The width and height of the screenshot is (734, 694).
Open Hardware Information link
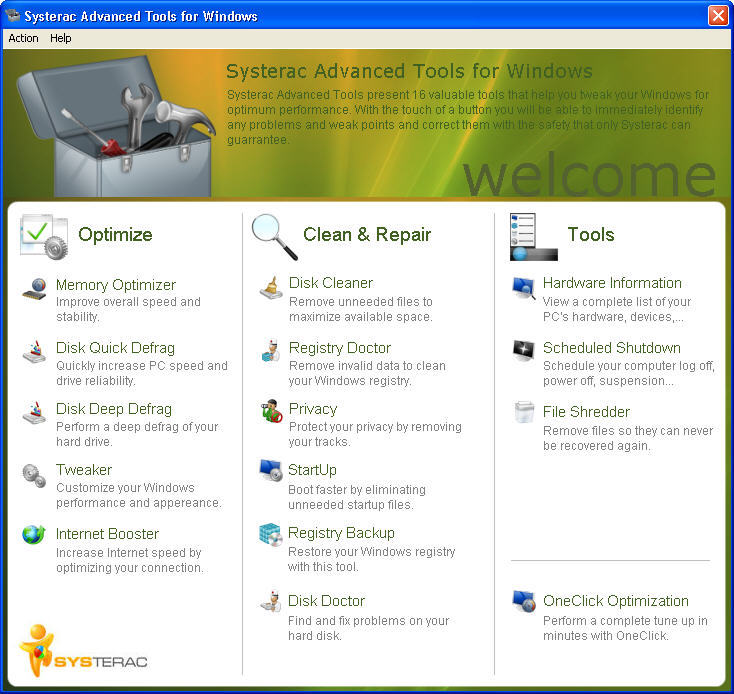[612, 283]
